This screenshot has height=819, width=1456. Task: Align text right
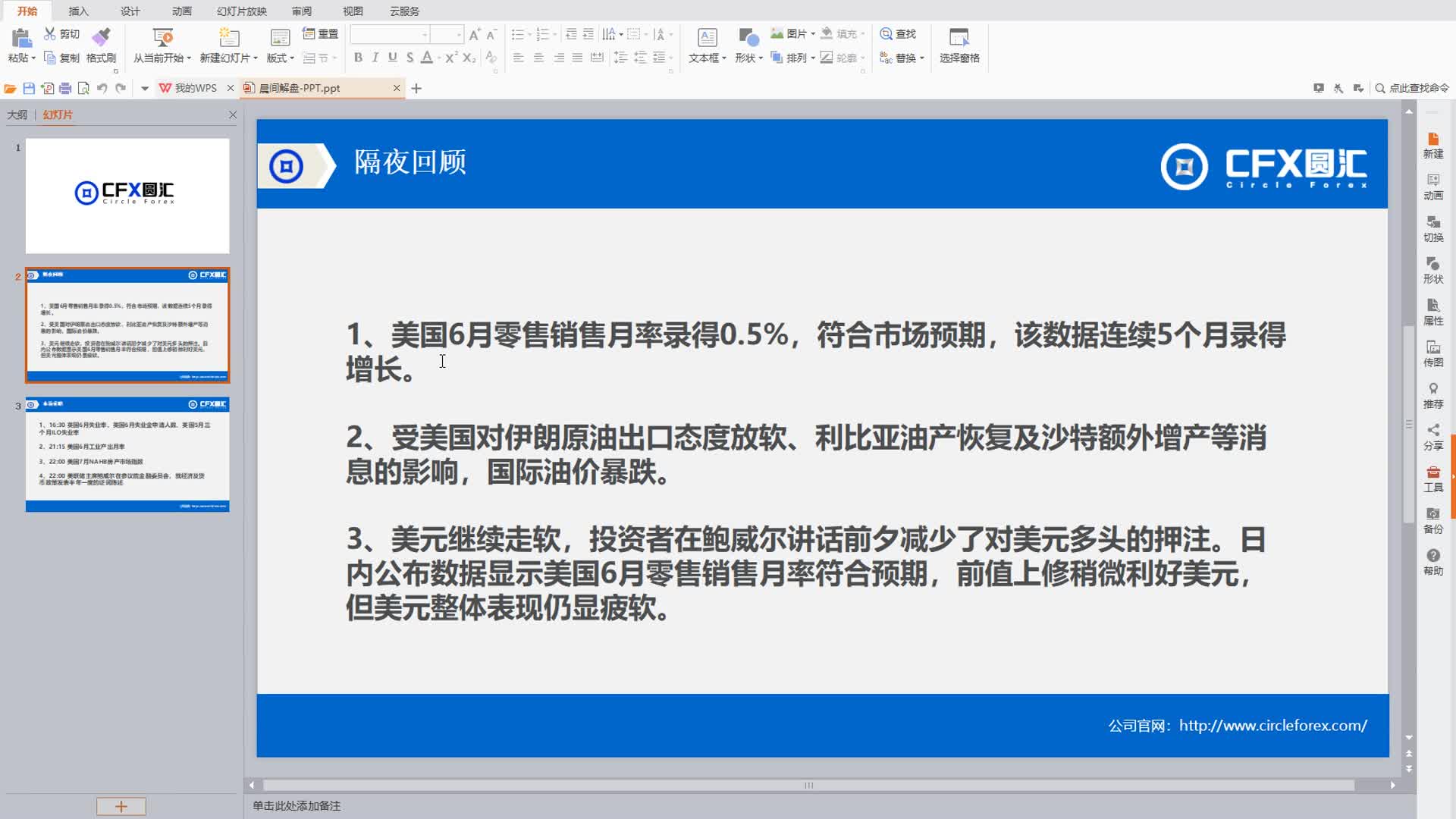558,58
